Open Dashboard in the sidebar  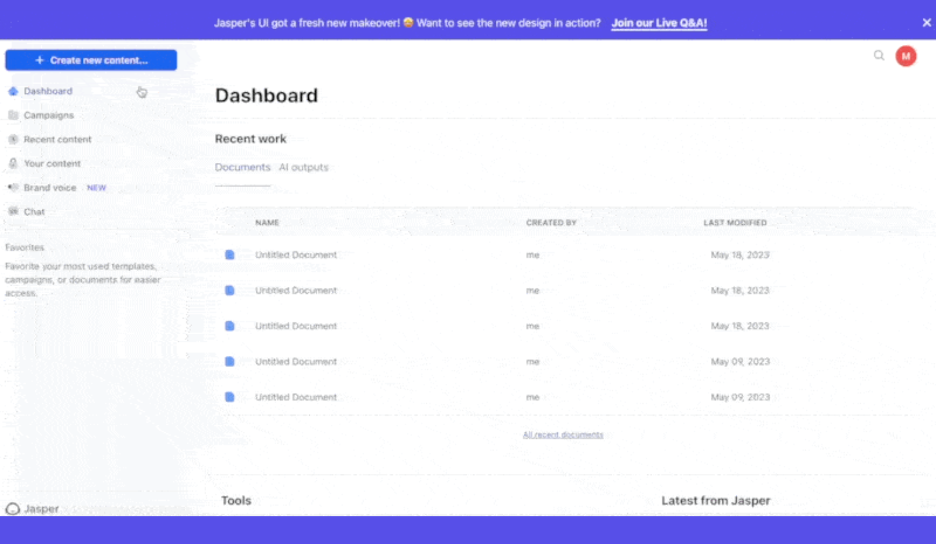point(48,91)
